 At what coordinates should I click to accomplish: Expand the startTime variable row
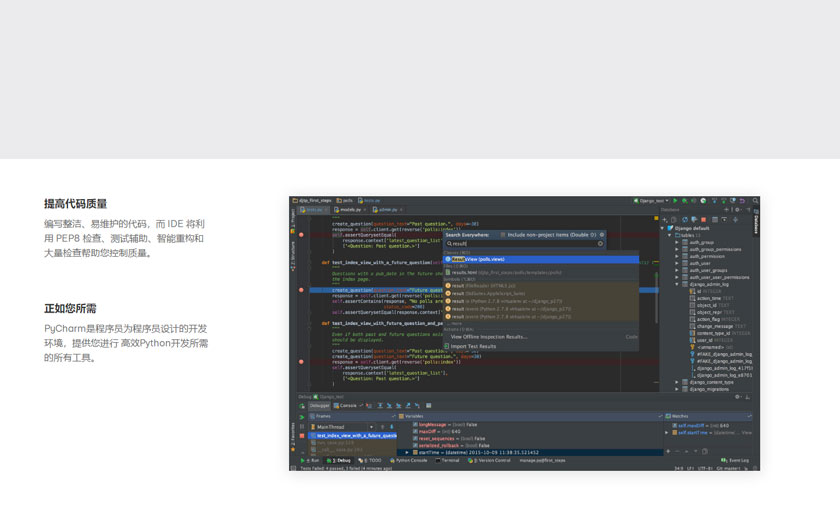click(x=407, y=452)
